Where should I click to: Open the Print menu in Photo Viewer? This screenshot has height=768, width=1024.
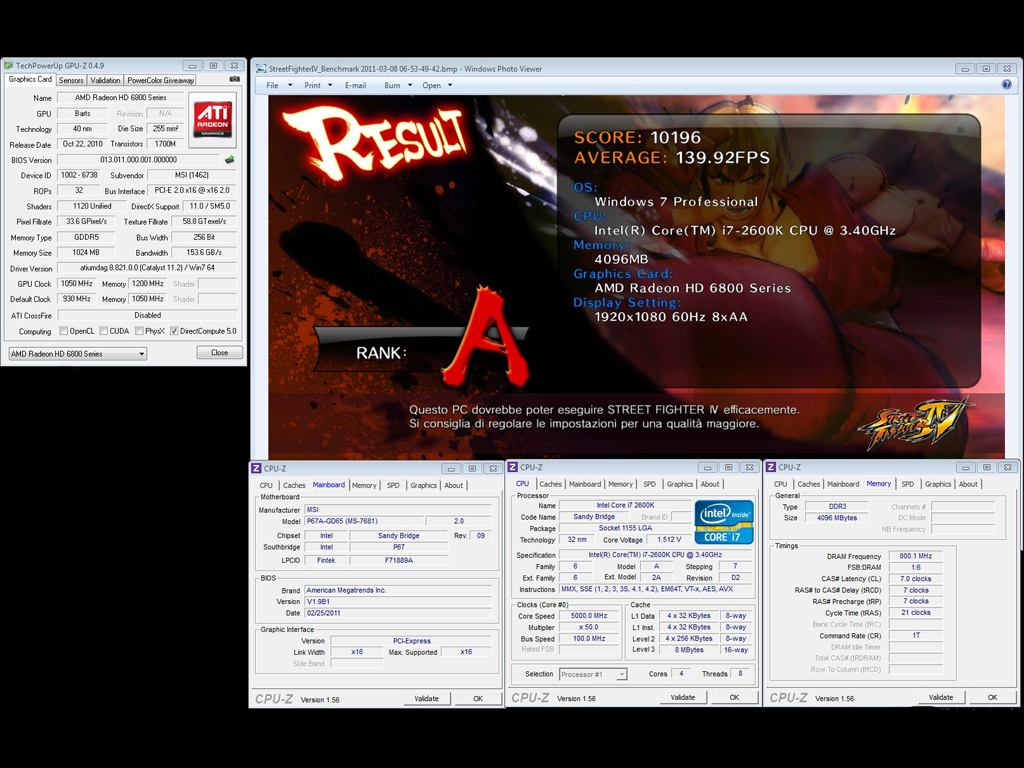click(318, 86)
